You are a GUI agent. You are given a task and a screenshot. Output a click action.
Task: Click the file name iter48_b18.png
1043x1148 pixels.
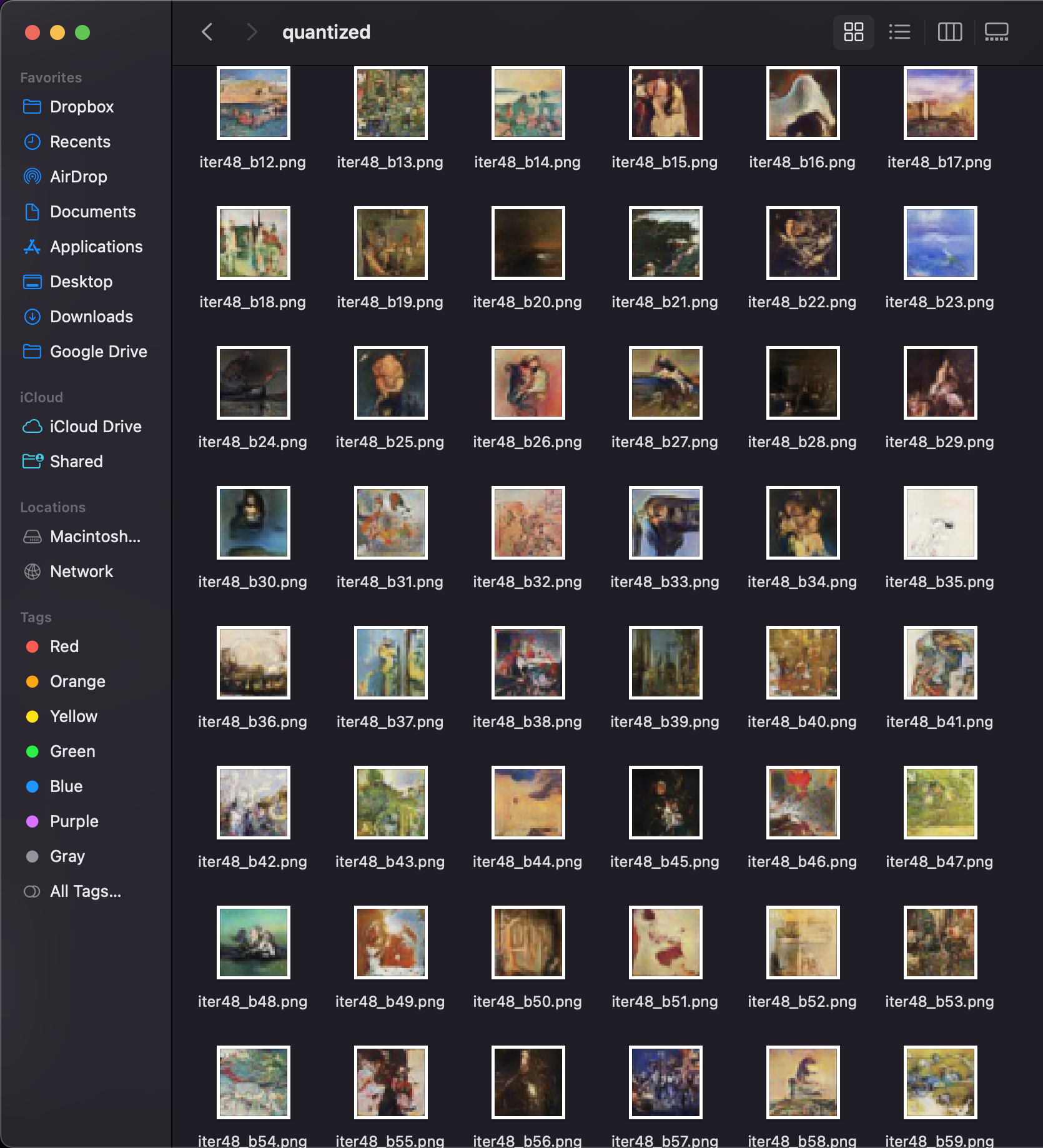(252, 302)
